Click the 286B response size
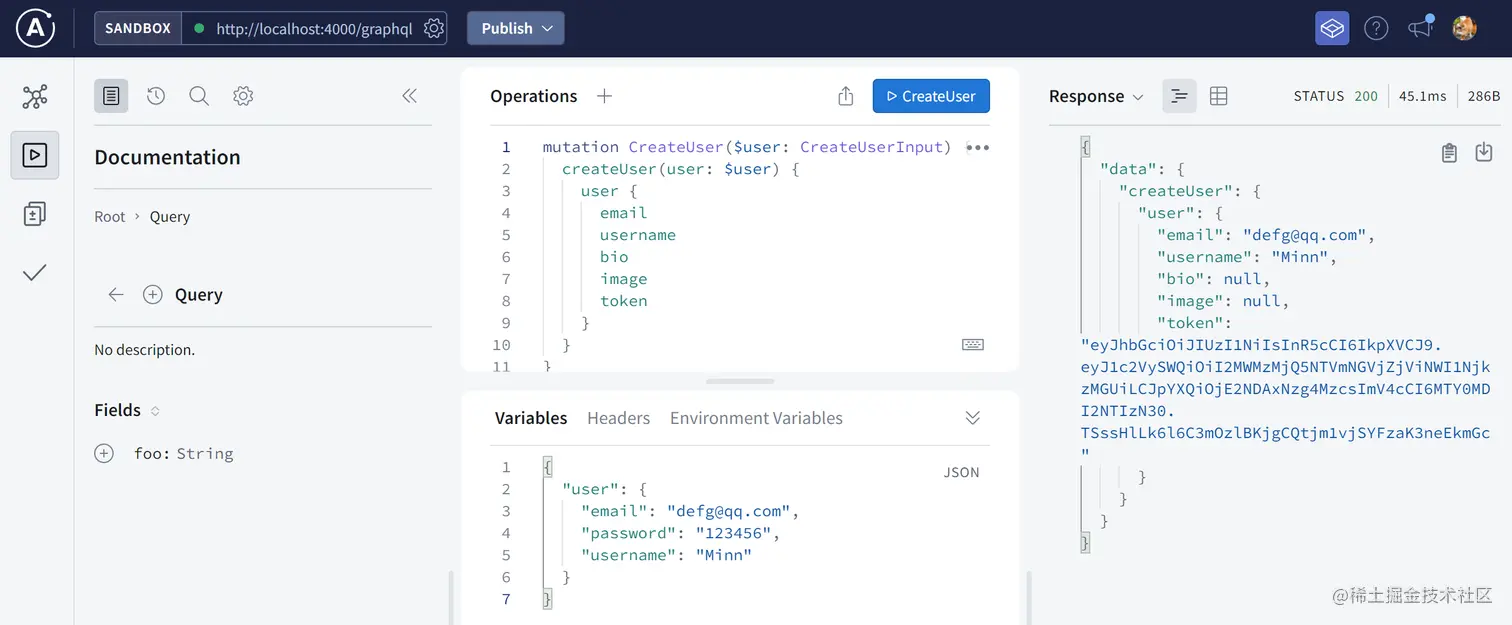Viewport: 1512px width, 625px height. click(1484, 96)
